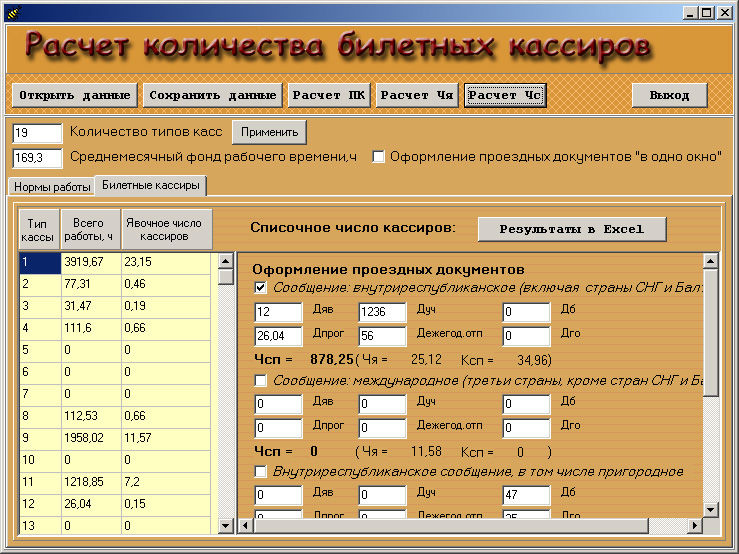Screen dimensions: 739x554
Task: Click the Открыть данные button
Action: 74,95
